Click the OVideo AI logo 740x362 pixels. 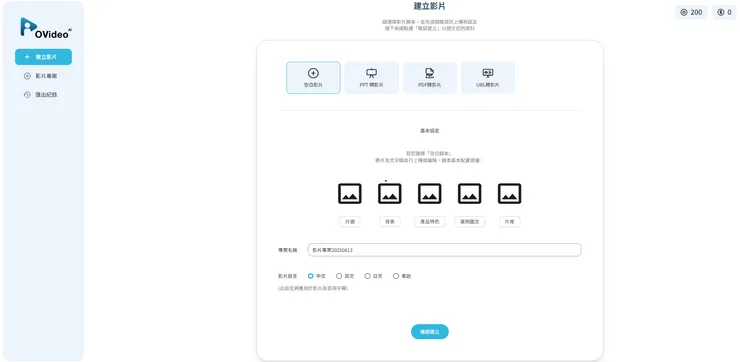(x=46, y=28)
